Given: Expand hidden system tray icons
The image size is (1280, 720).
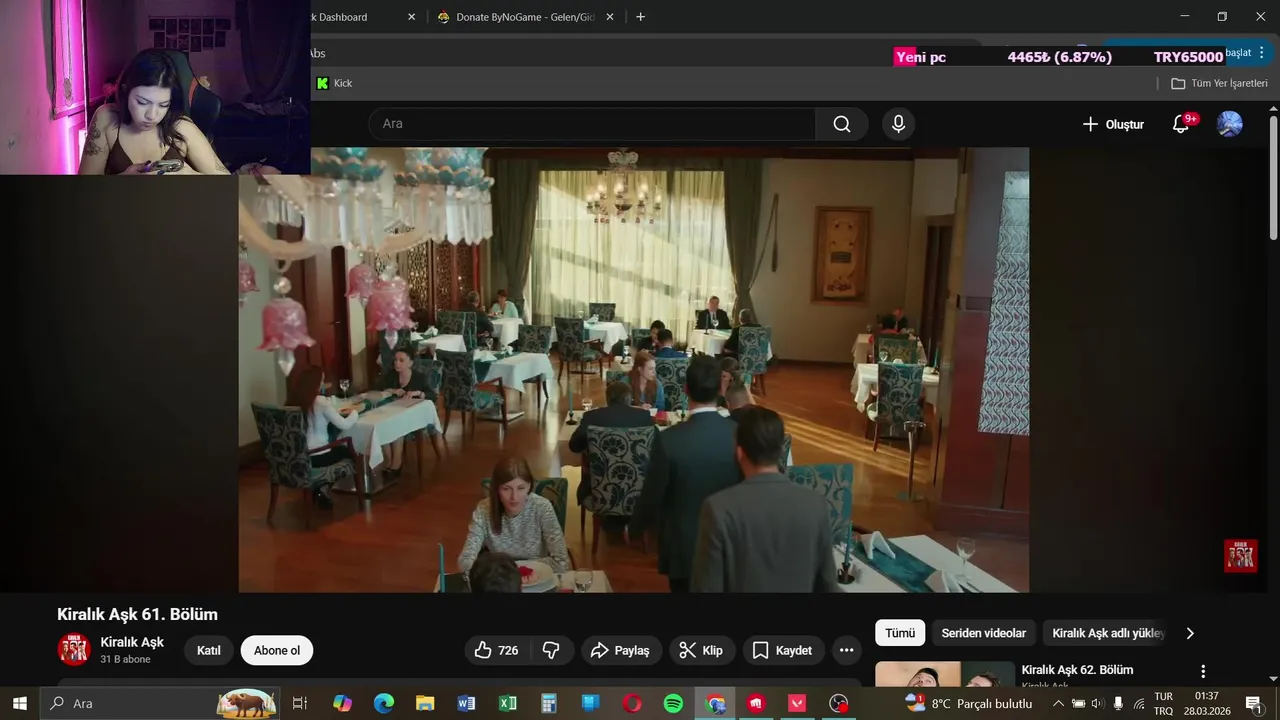Looking at the screenshot, I should [x=1058, y=704].
